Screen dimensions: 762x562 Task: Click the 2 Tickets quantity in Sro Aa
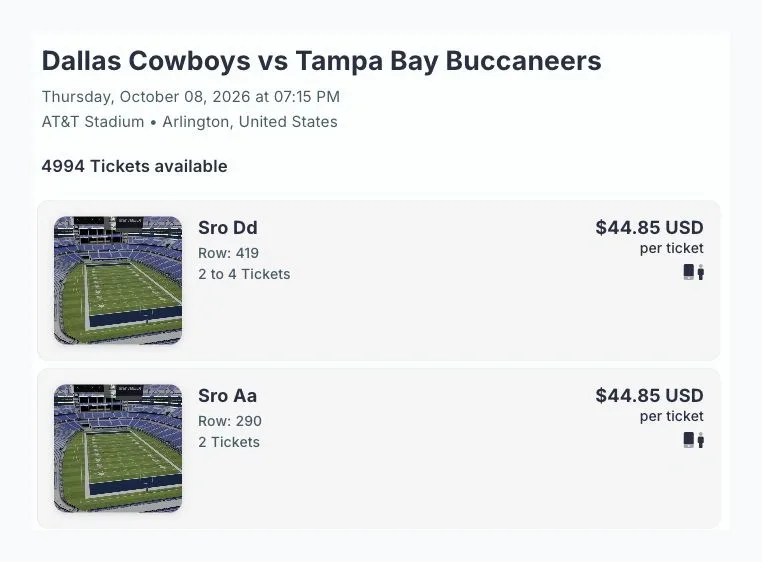pos(229,442)
